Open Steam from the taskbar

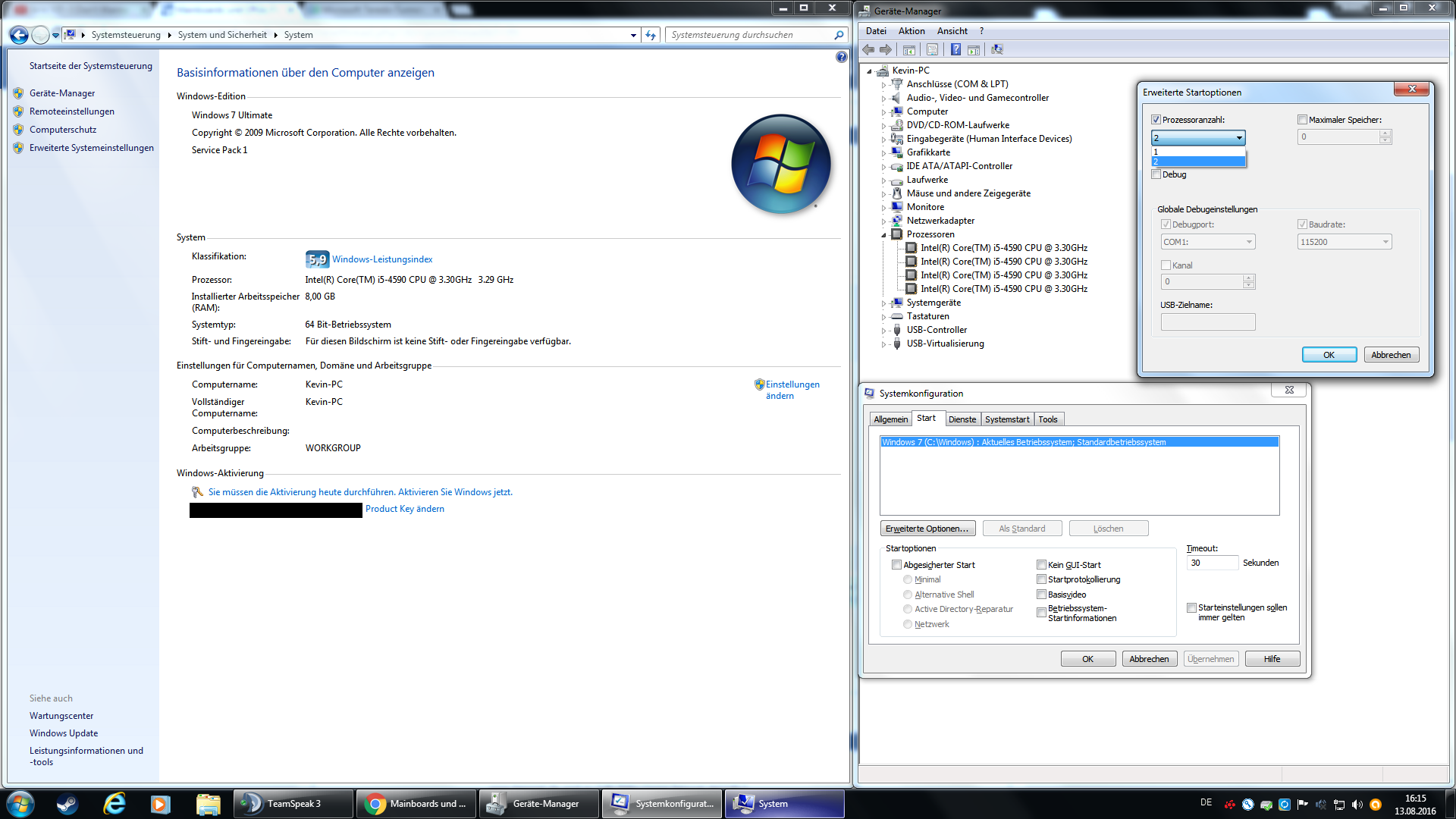coord(67,803)
